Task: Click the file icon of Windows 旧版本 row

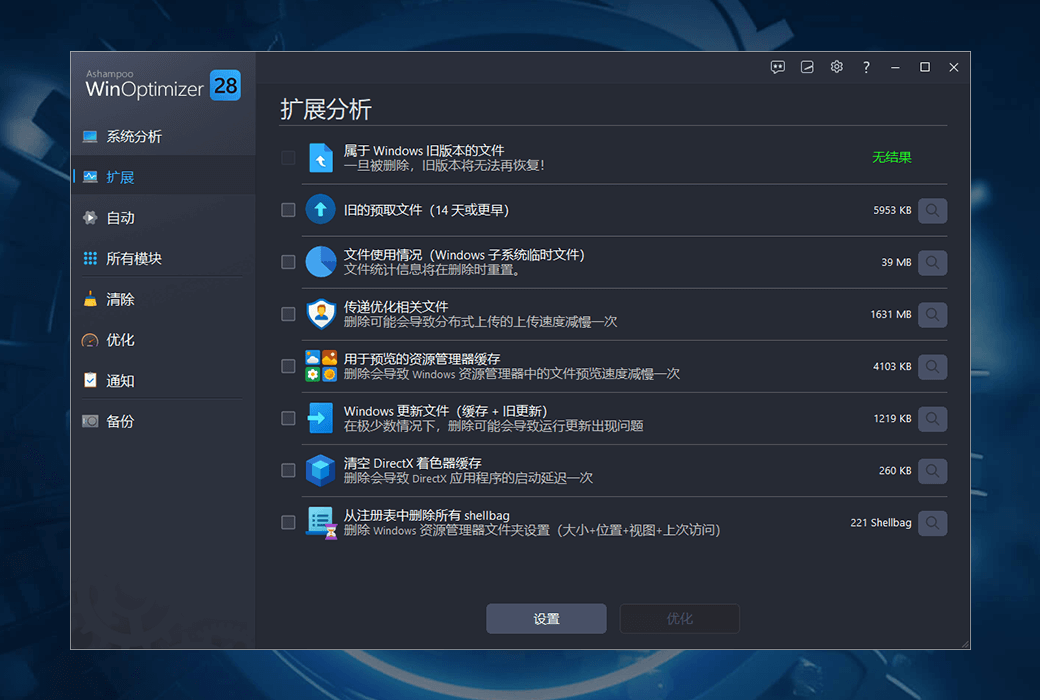Action: (x=321, y=158)
